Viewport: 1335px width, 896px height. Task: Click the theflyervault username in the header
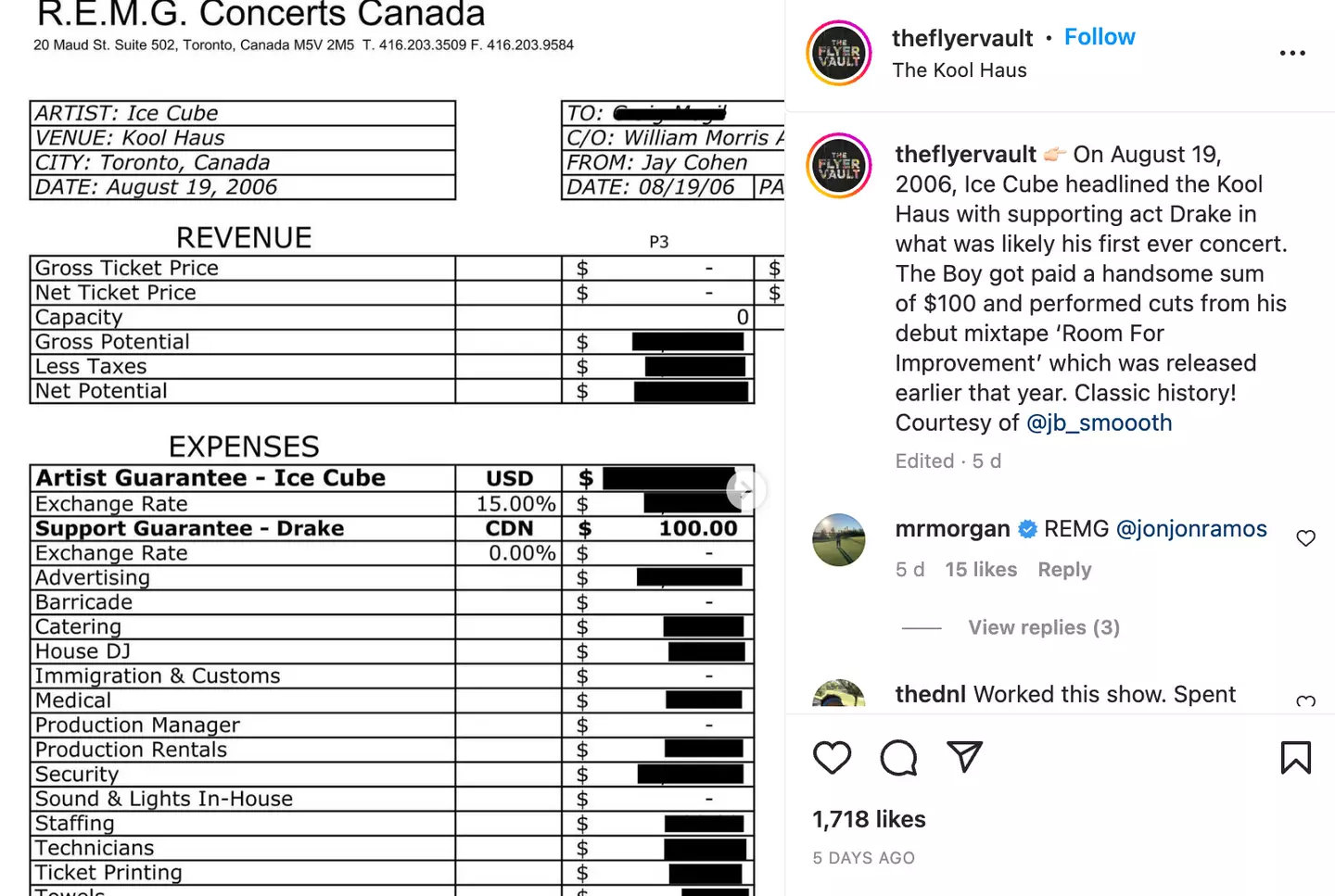tap(962, 38)
